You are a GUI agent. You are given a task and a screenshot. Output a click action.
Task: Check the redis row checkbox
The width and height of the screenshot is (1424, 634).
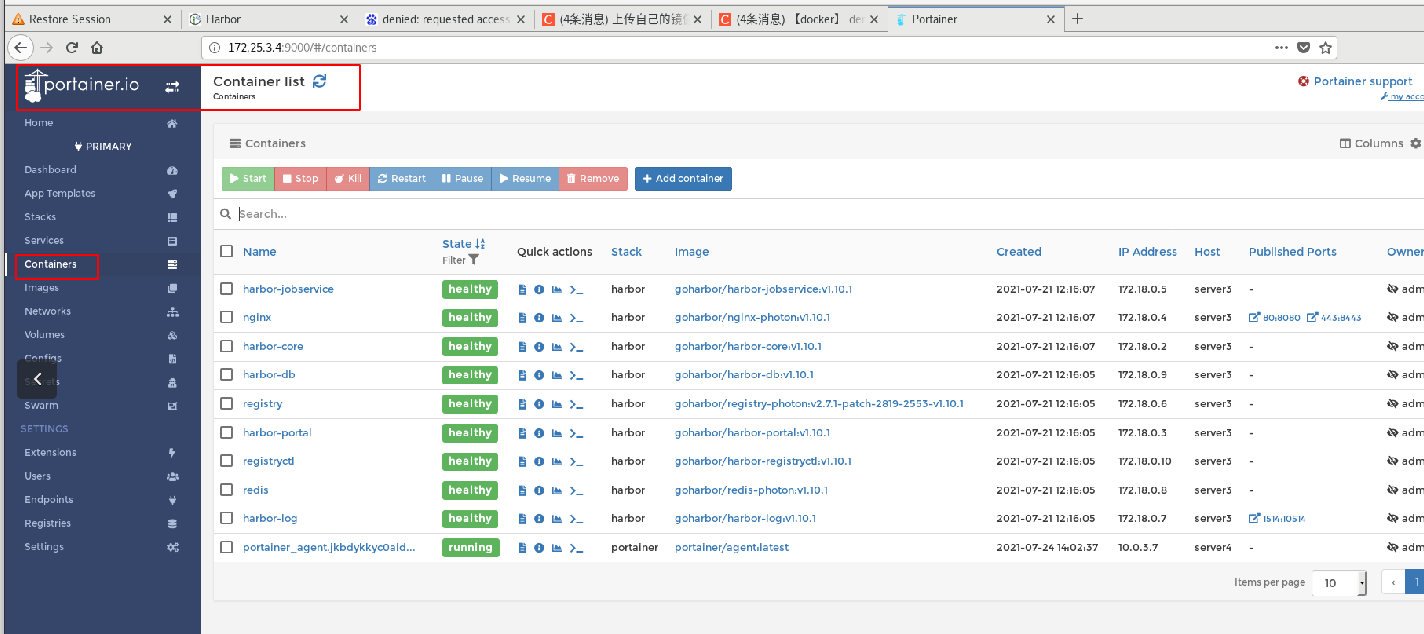227,490
